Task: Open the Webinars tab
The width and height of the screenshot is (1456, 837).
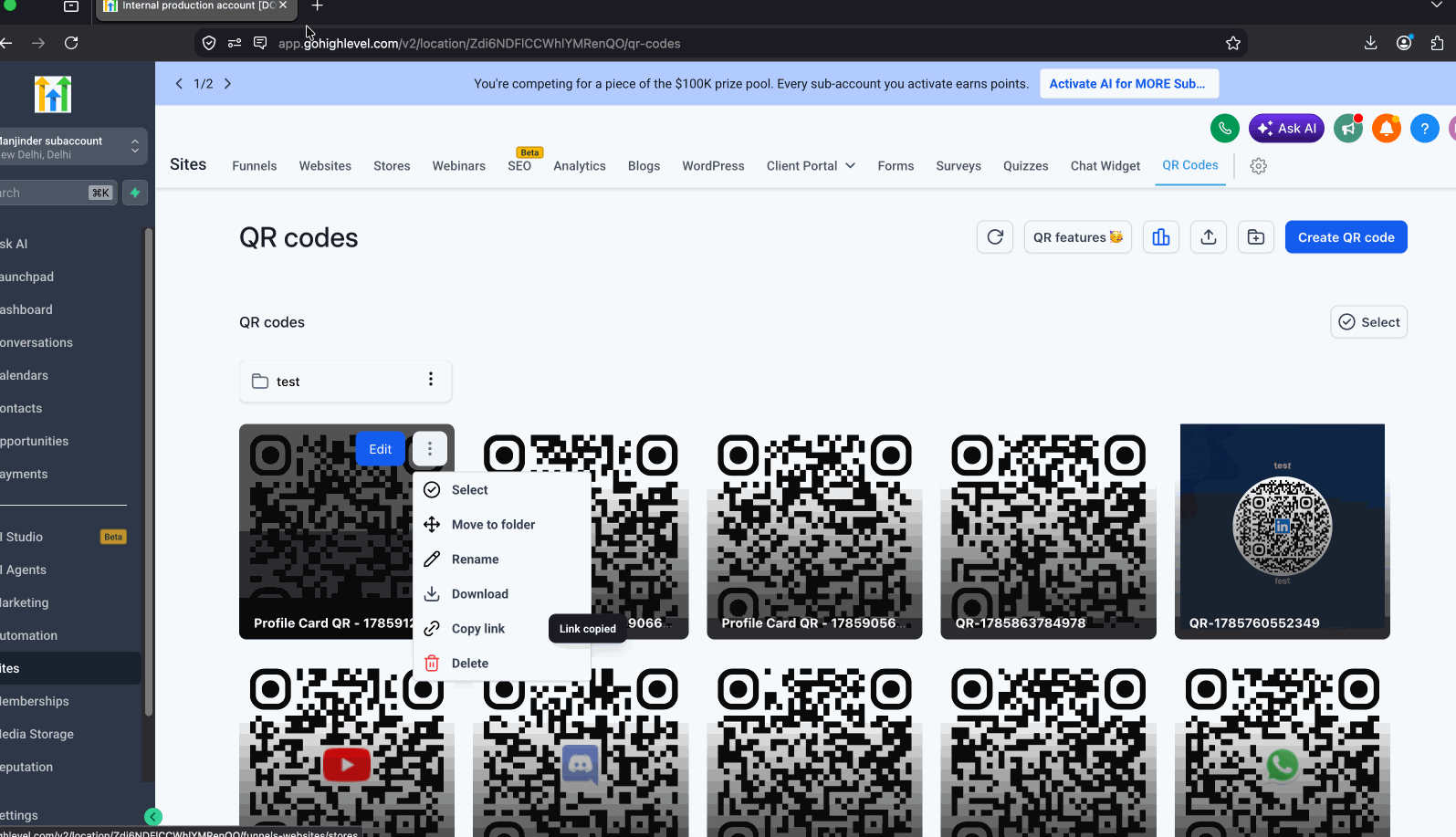Action: point(459,166)
